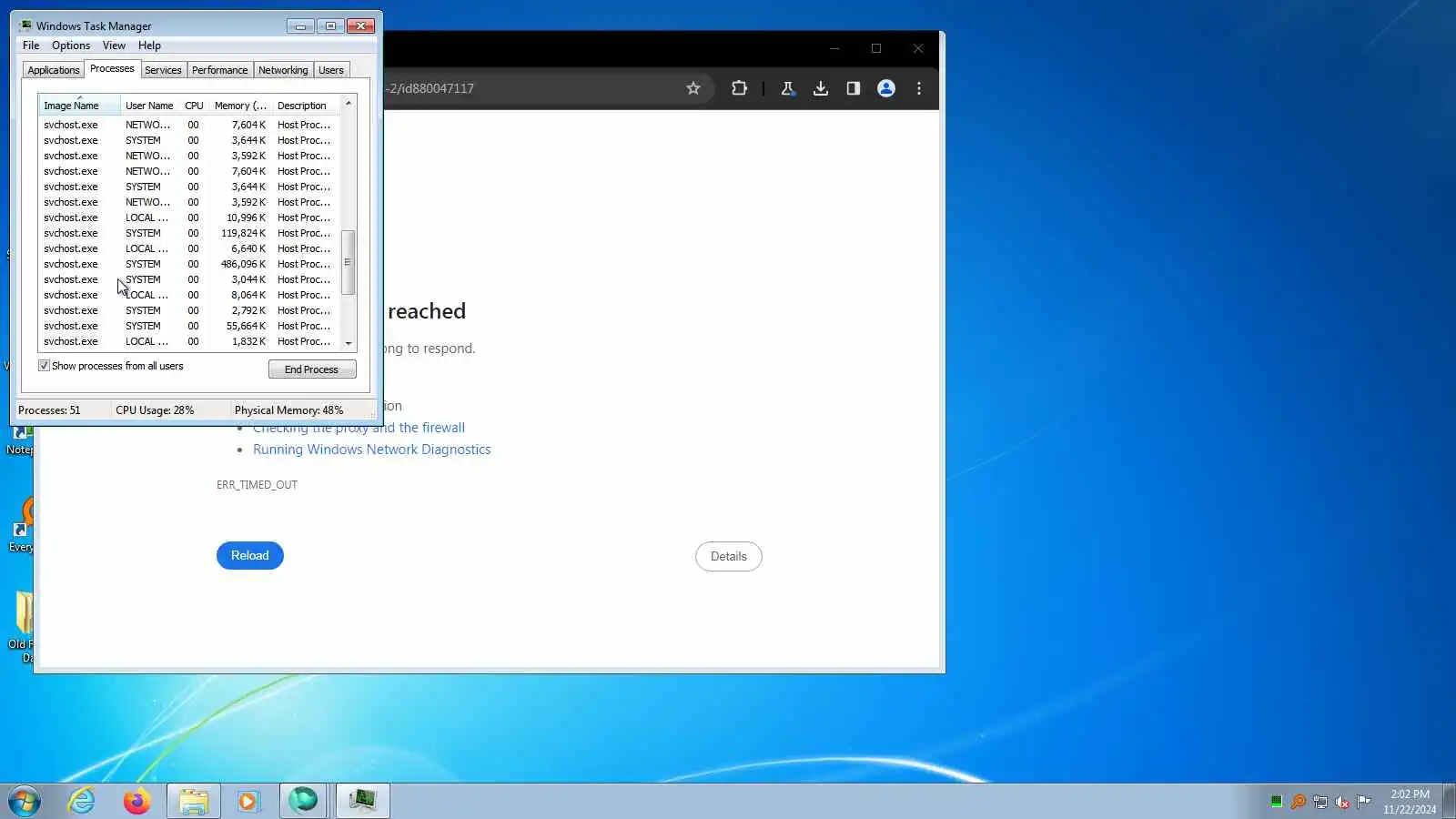The height and width of the screenshot is (819, 1456).
Task: Click the Physical Memory: 48% status text
Action: click(x=288, y=410)
